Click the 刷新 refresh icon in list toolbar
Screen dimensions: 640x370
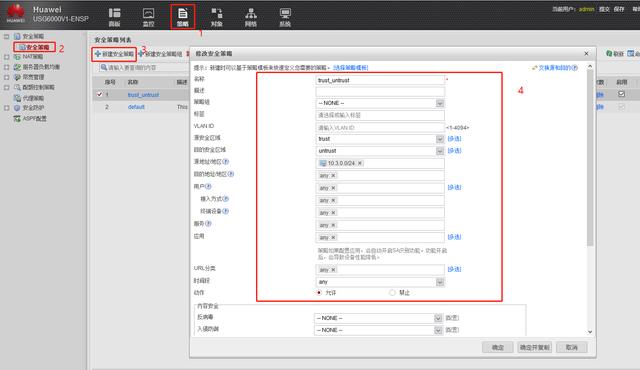(x=609, y=53)
